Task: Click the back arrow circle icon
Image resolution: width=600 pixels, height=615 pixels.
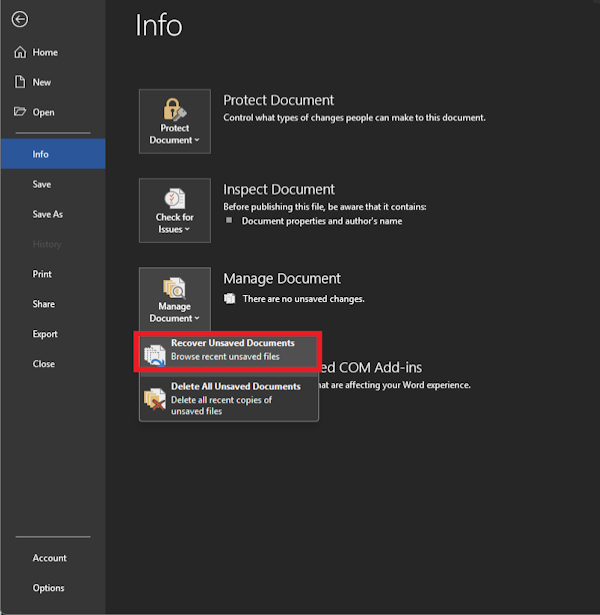Action: 20,19
